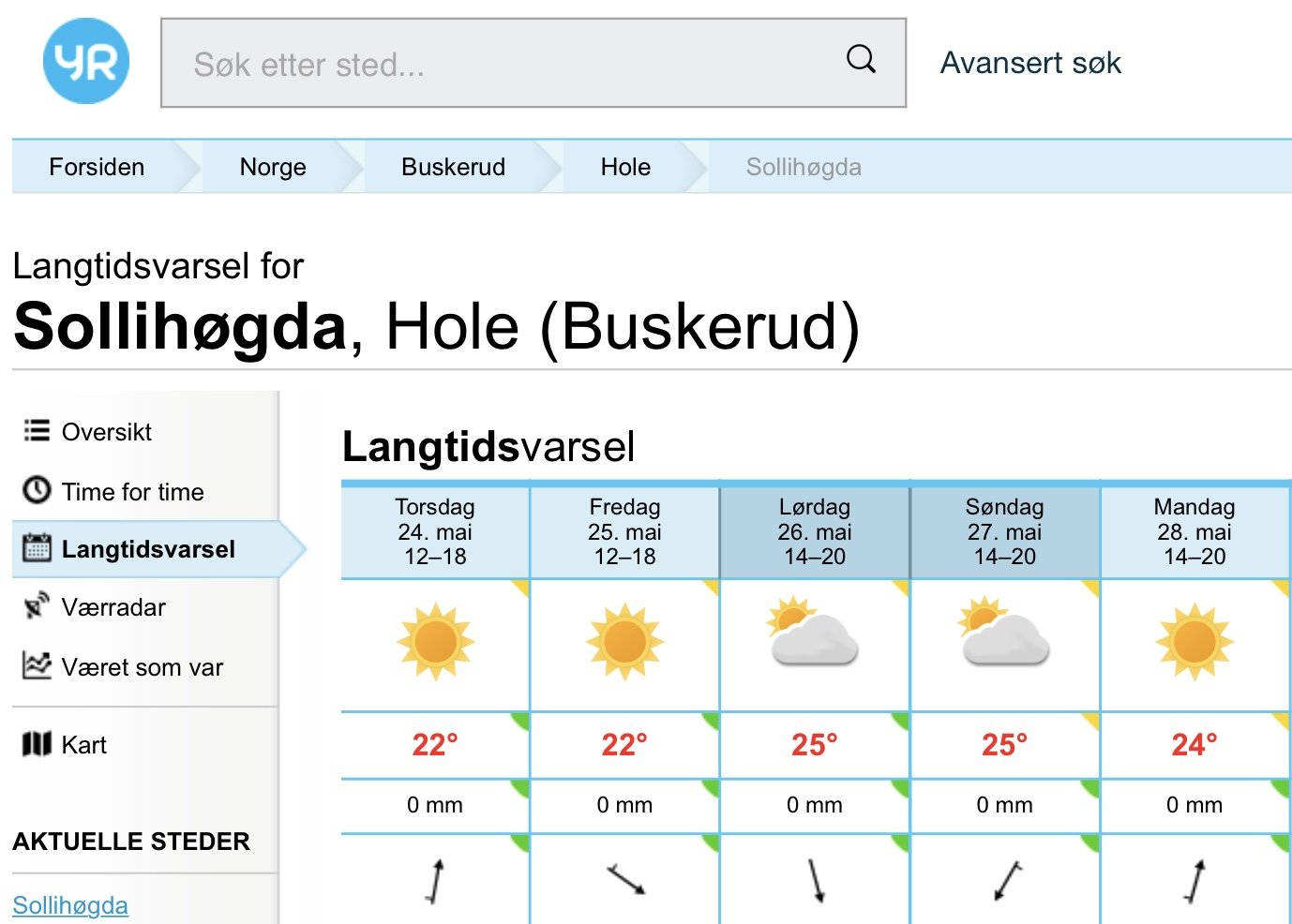
Task: Select the Mandag 28. mai column header
Action: coord(1194,531)
